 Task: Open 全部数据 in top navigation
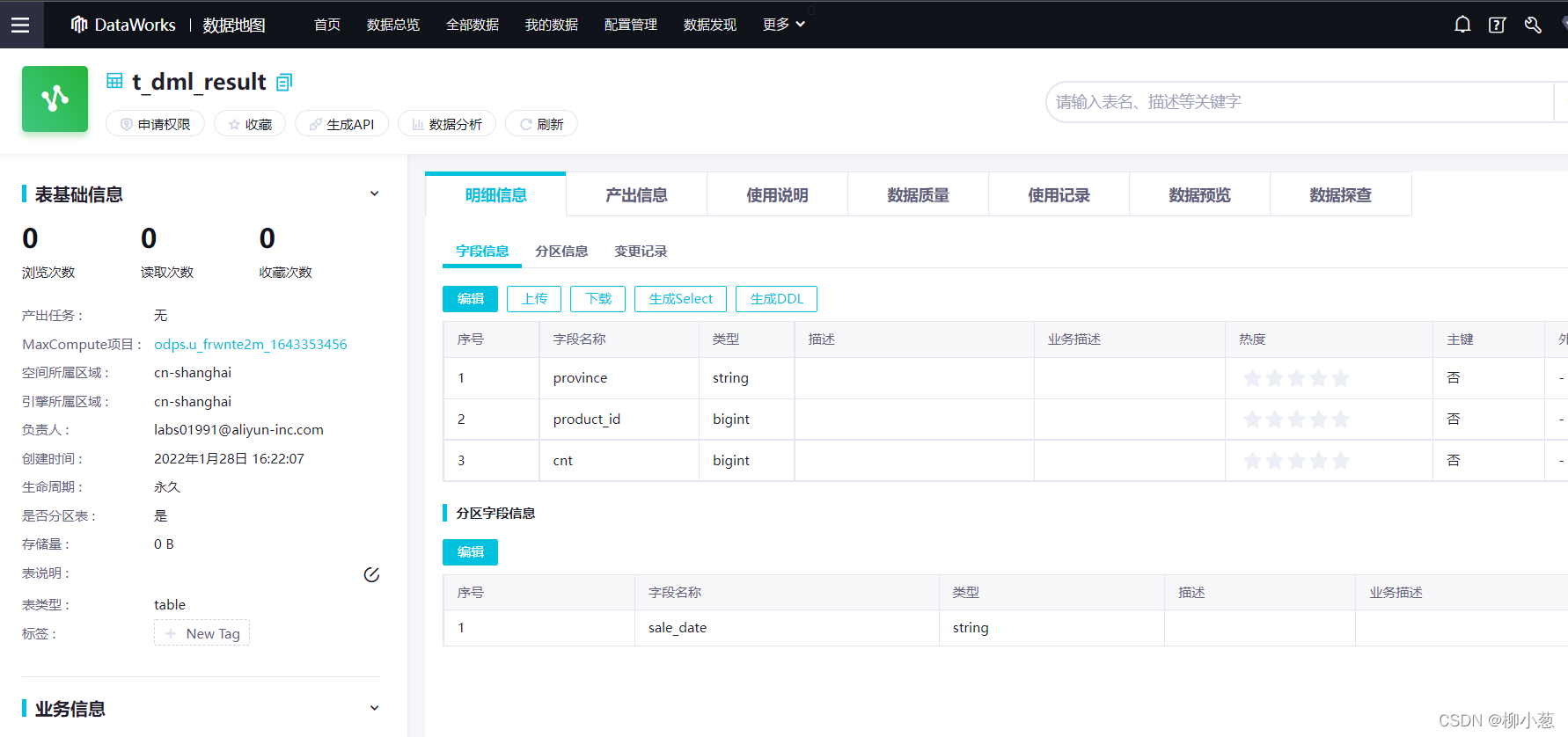click(473, 25)
